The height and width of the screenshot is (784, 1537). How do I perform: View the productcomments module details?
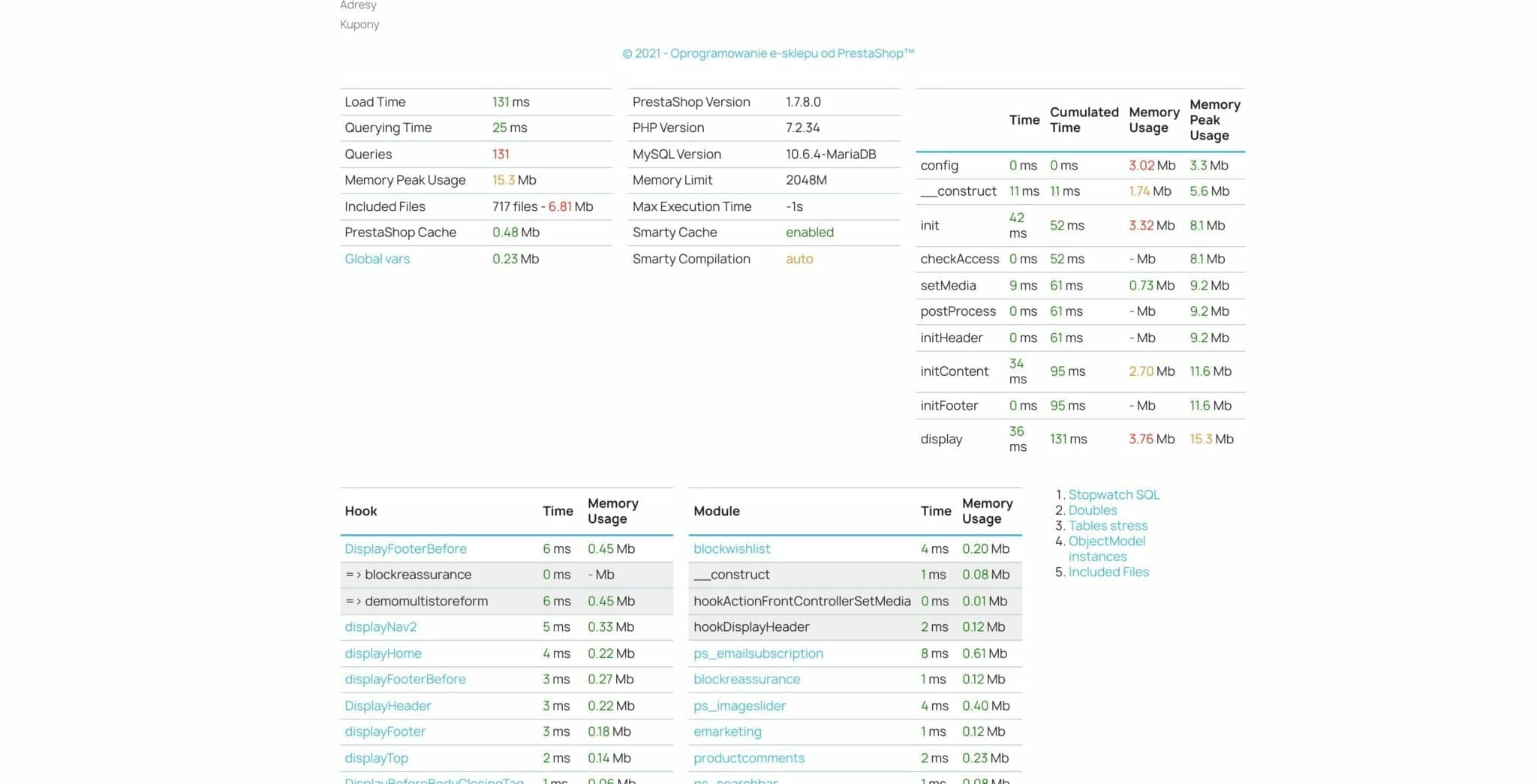pos(750,758)
